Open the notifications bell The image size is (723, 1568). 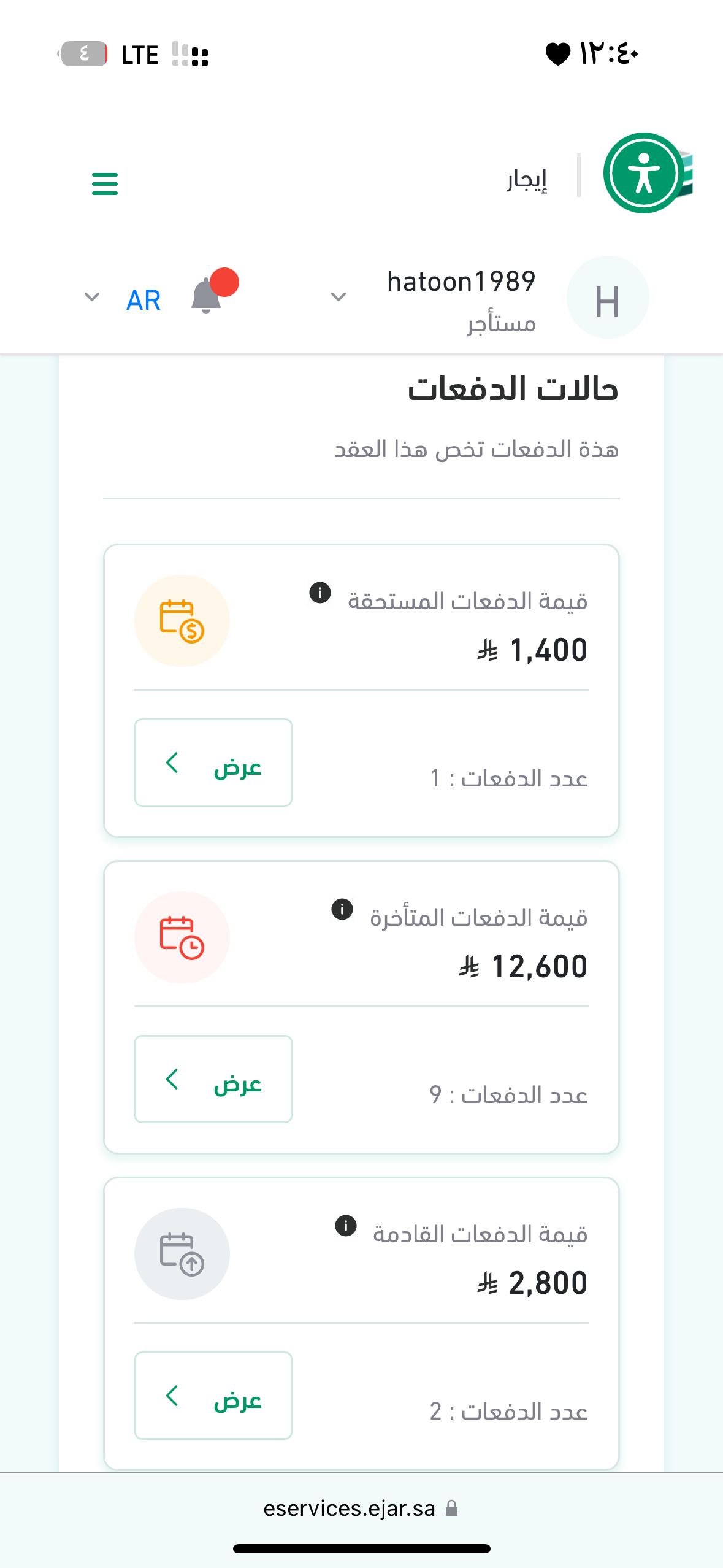(x=207, y=297)
